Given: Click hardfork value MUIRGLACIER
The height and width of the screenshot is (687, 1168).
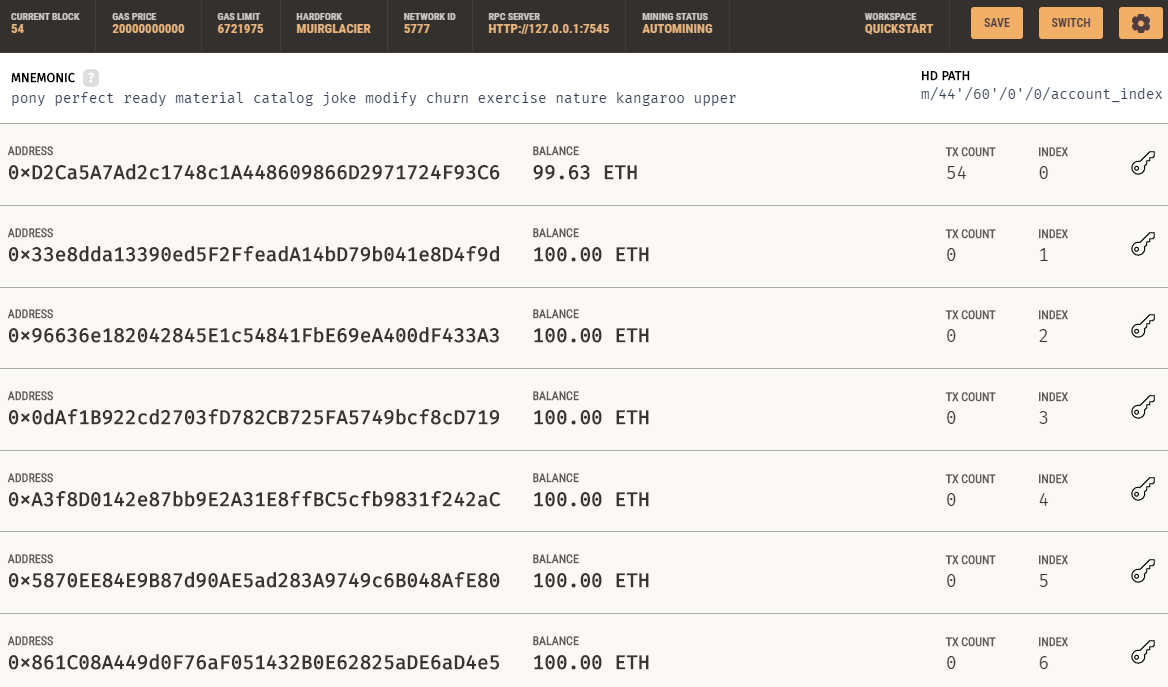Looking at the screenshot, I should [x=333, y=29].
